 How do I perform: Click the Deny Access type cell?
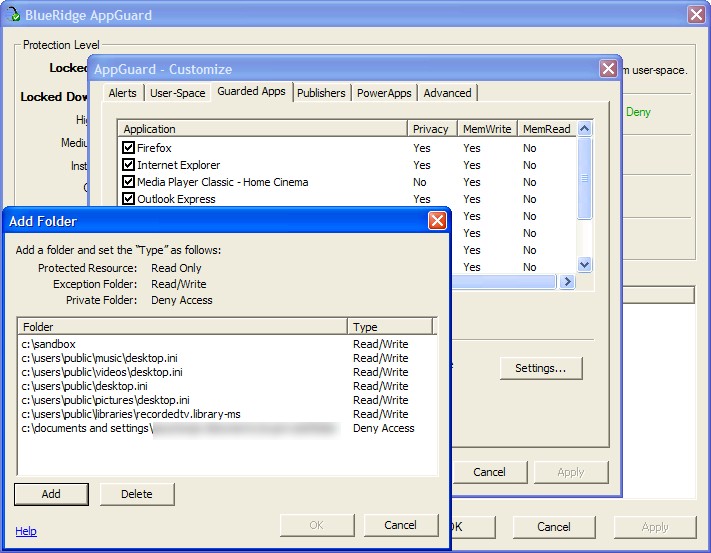click(384, 428)
